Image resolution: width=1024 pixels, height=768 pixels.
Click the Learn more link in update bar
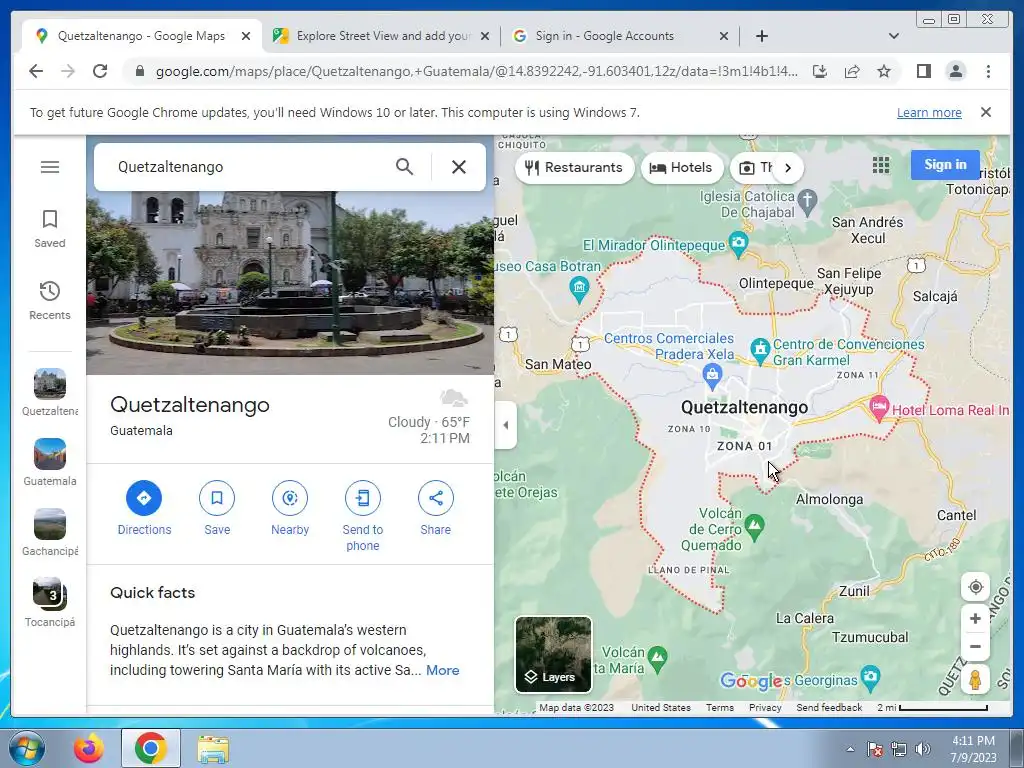(x=929, y=112)
